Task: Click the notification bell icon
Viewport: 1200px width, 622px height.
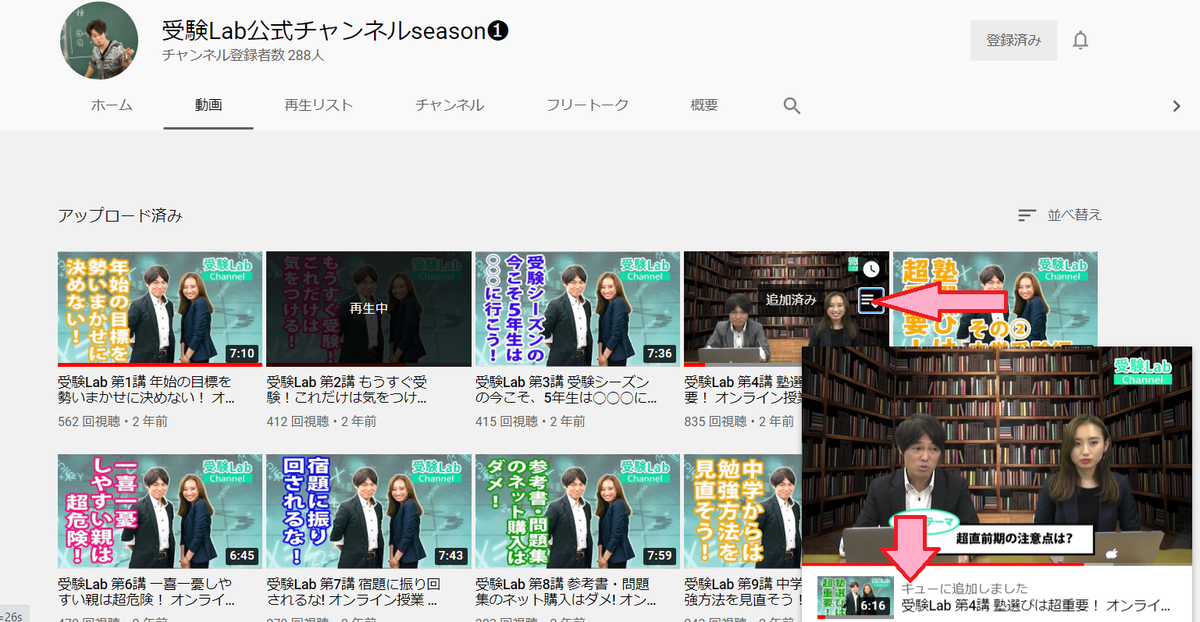Action: click(x=1080, y=41)
